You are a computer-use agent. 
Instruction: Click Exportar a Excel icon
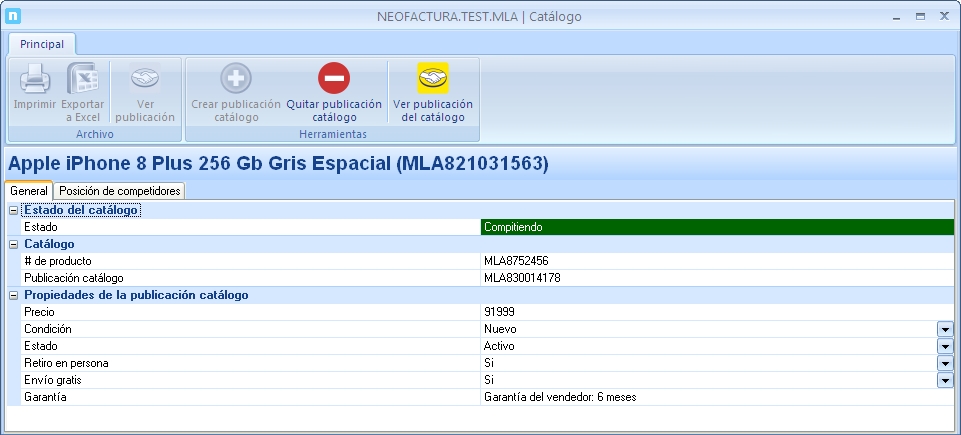coord(81,79)
